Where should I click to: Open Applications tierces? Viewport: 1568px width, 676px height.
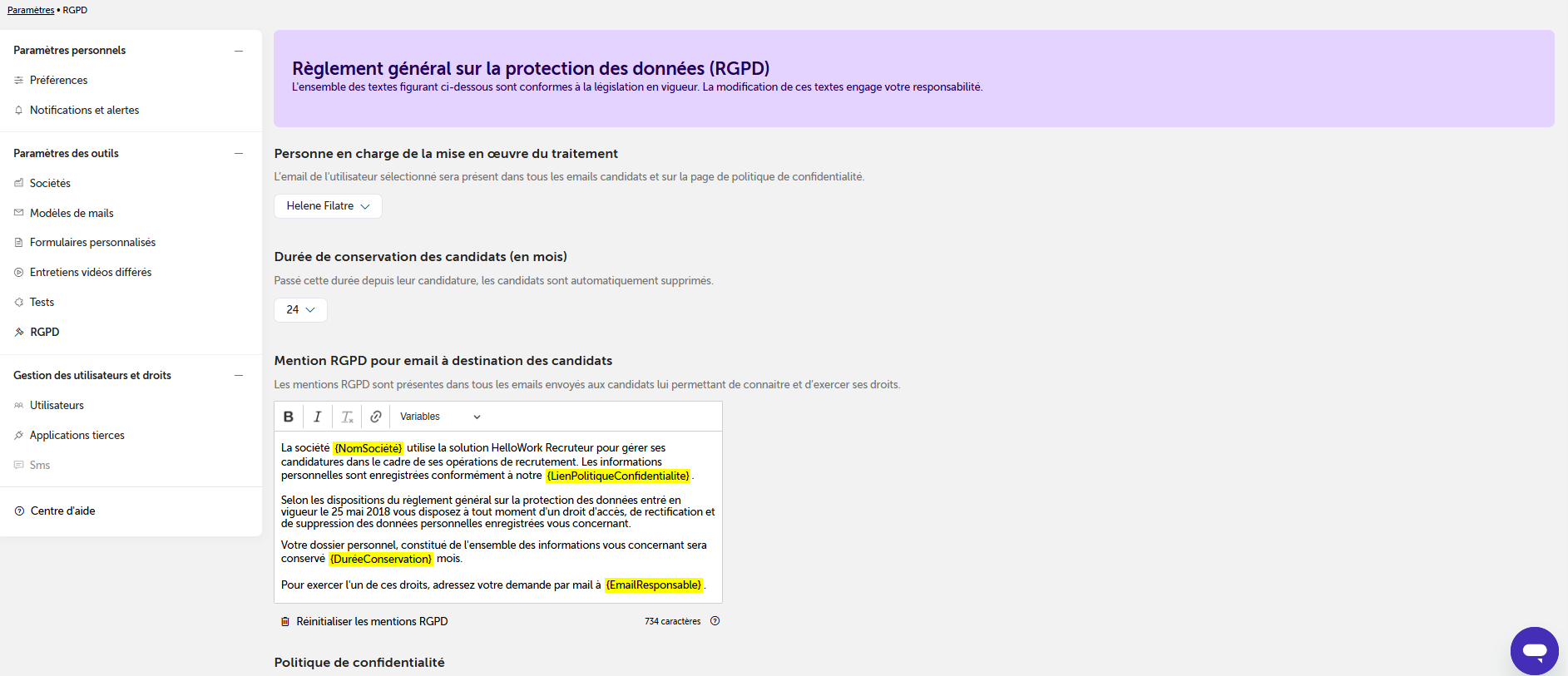coord(77,436)
